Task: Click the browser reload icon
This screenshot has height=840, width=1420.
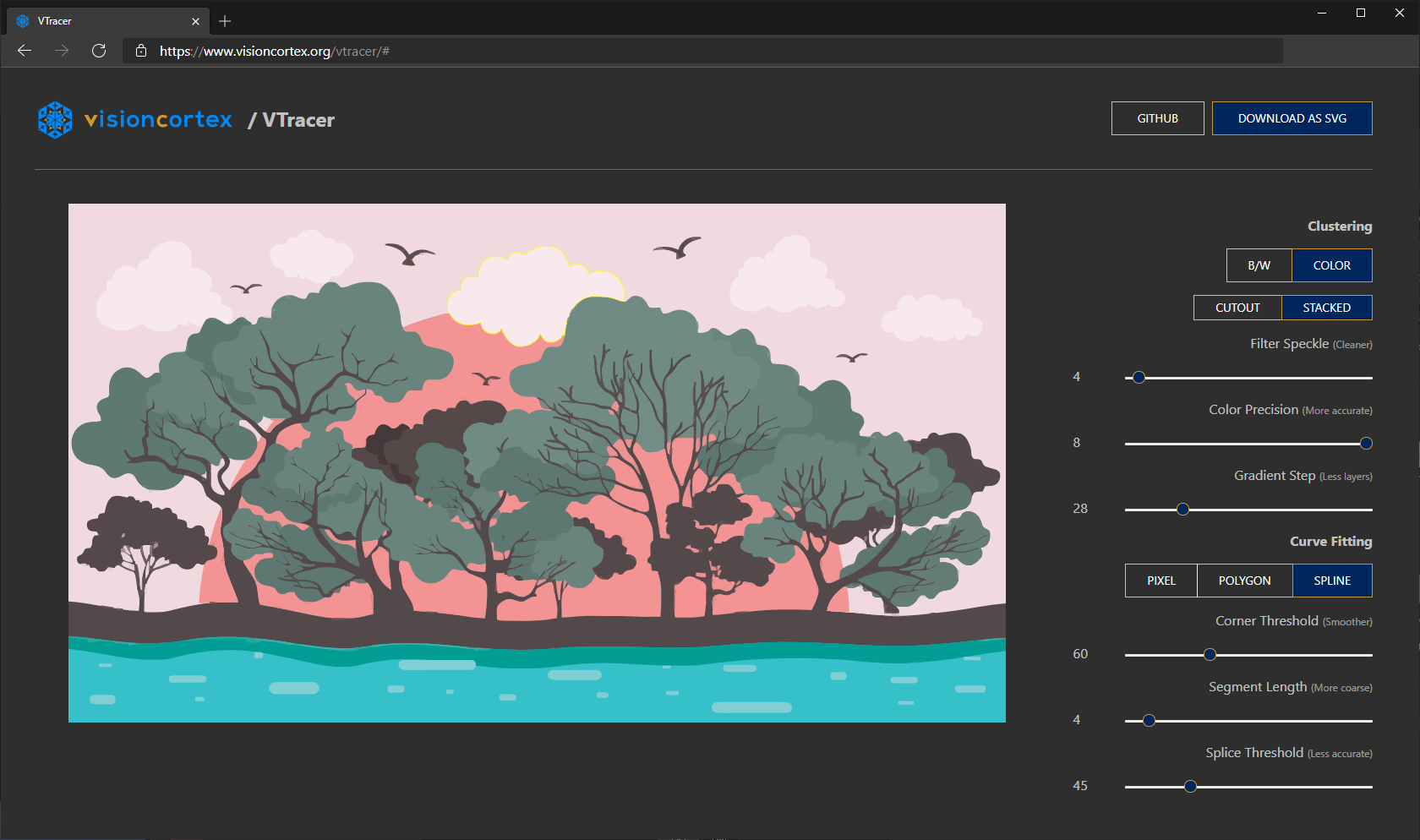Action: (99, 51)
